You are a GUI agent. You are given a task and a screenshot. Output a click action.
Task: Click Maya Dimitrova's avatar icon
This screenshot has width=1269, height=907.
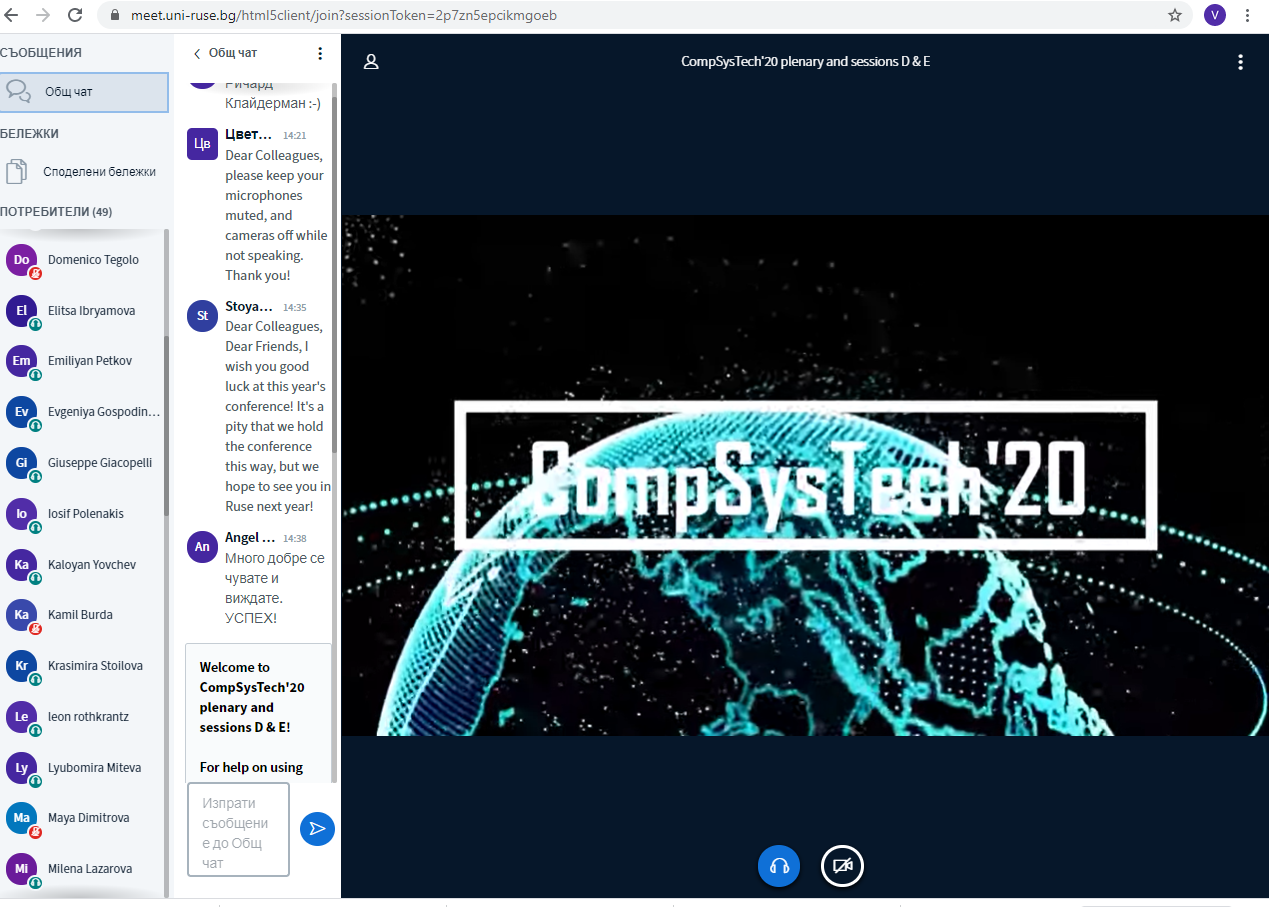point(22,818)
